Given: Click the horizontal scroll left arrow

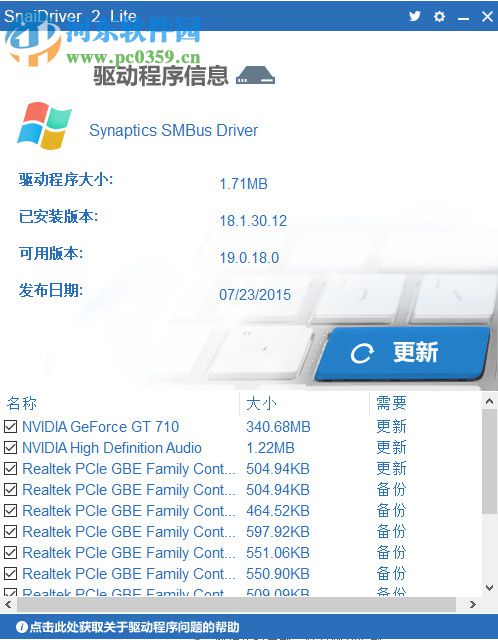Looking at the screenshot, I should pyautogui.click(x=8, y=604).
